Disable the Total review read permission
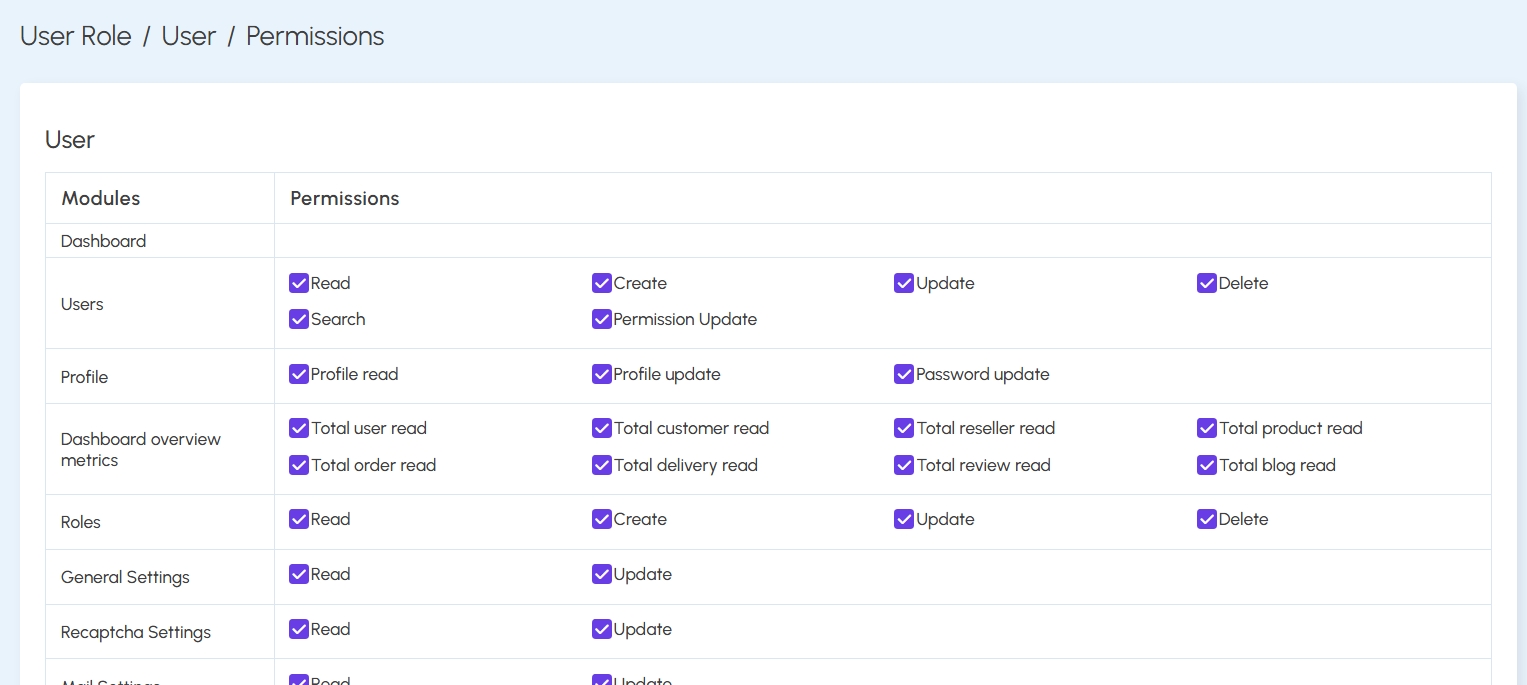 (904, 465)
